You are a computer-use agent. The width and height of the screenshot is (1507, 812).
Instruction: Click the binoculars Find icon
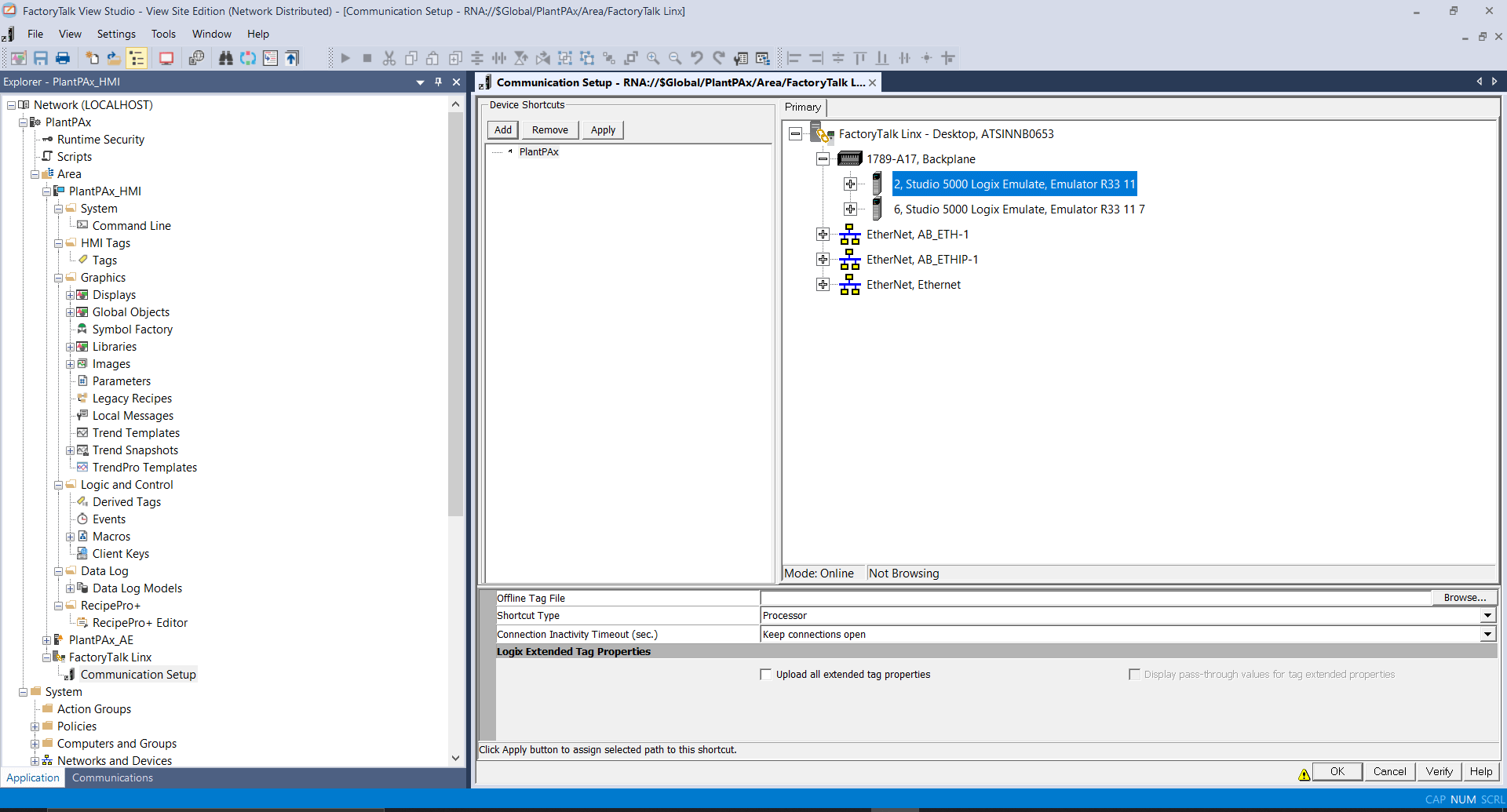(x=226, y=58)
